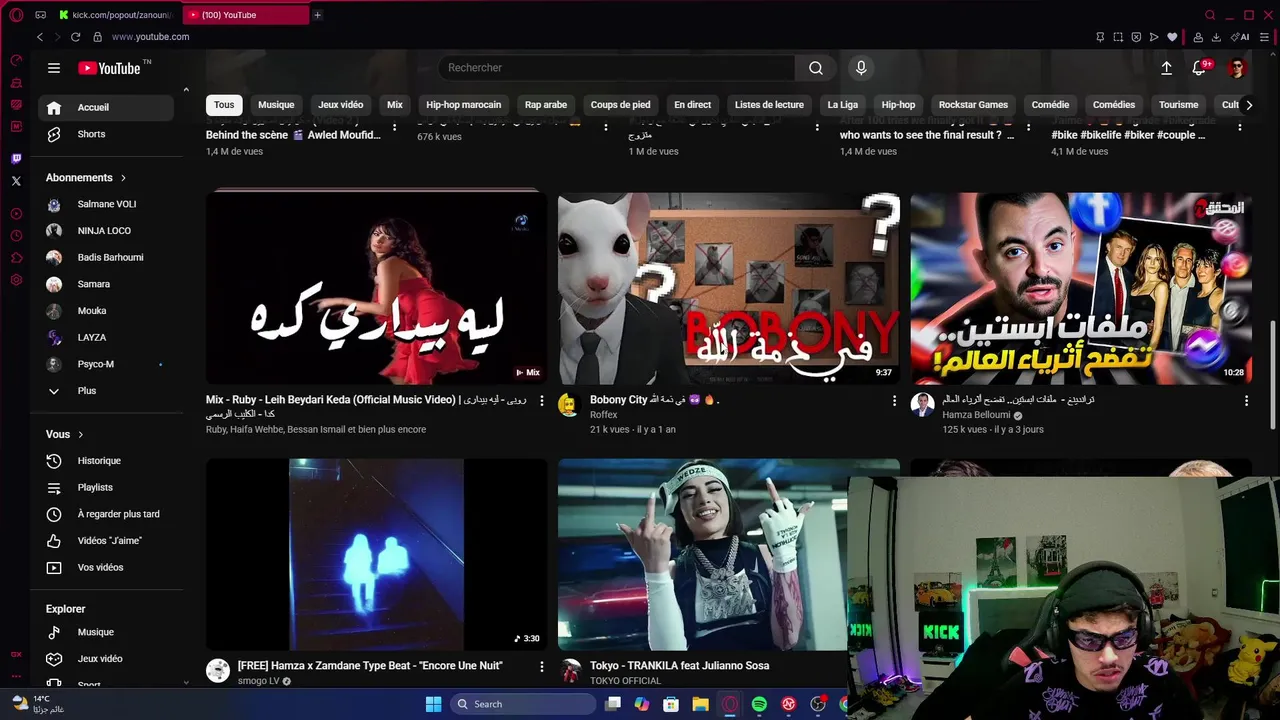
Task: Open options for Hamza x Zamdane beat
Action: (542, 667)
